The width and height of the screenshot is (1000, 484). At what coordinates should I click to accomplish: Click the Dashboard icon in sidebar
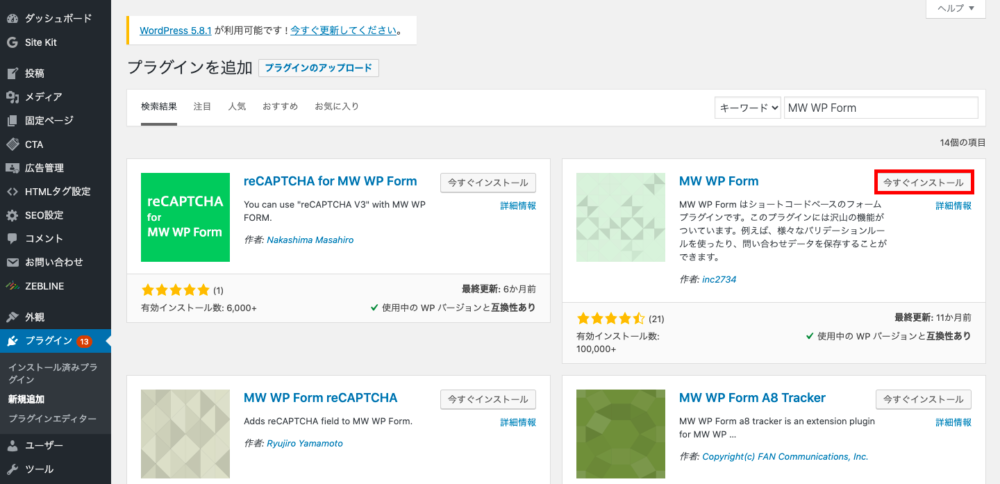click(11, 18)
